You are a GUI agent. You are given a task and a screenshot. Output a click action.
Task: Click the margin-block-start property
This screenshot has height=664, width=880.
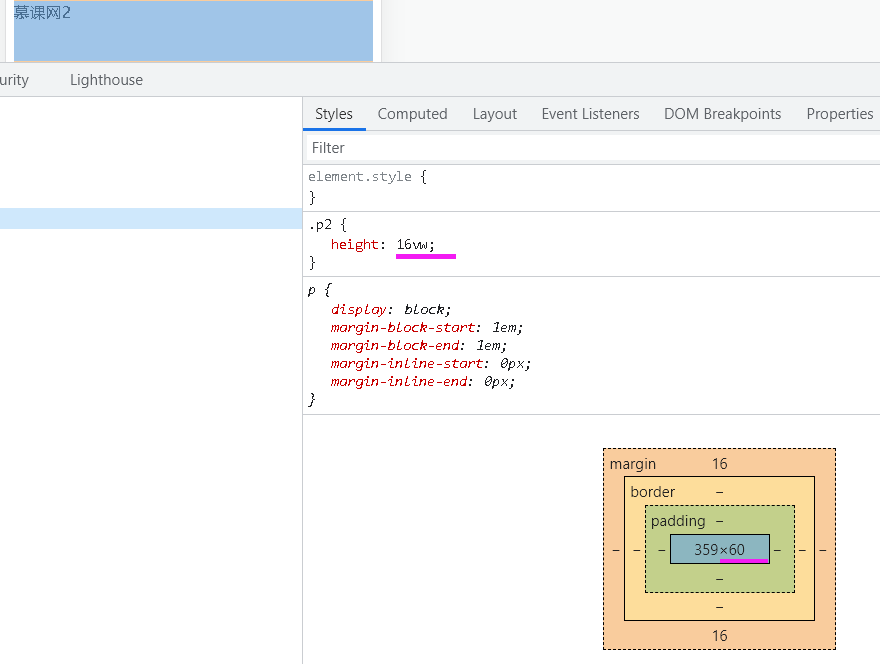(x=402, y=327)
